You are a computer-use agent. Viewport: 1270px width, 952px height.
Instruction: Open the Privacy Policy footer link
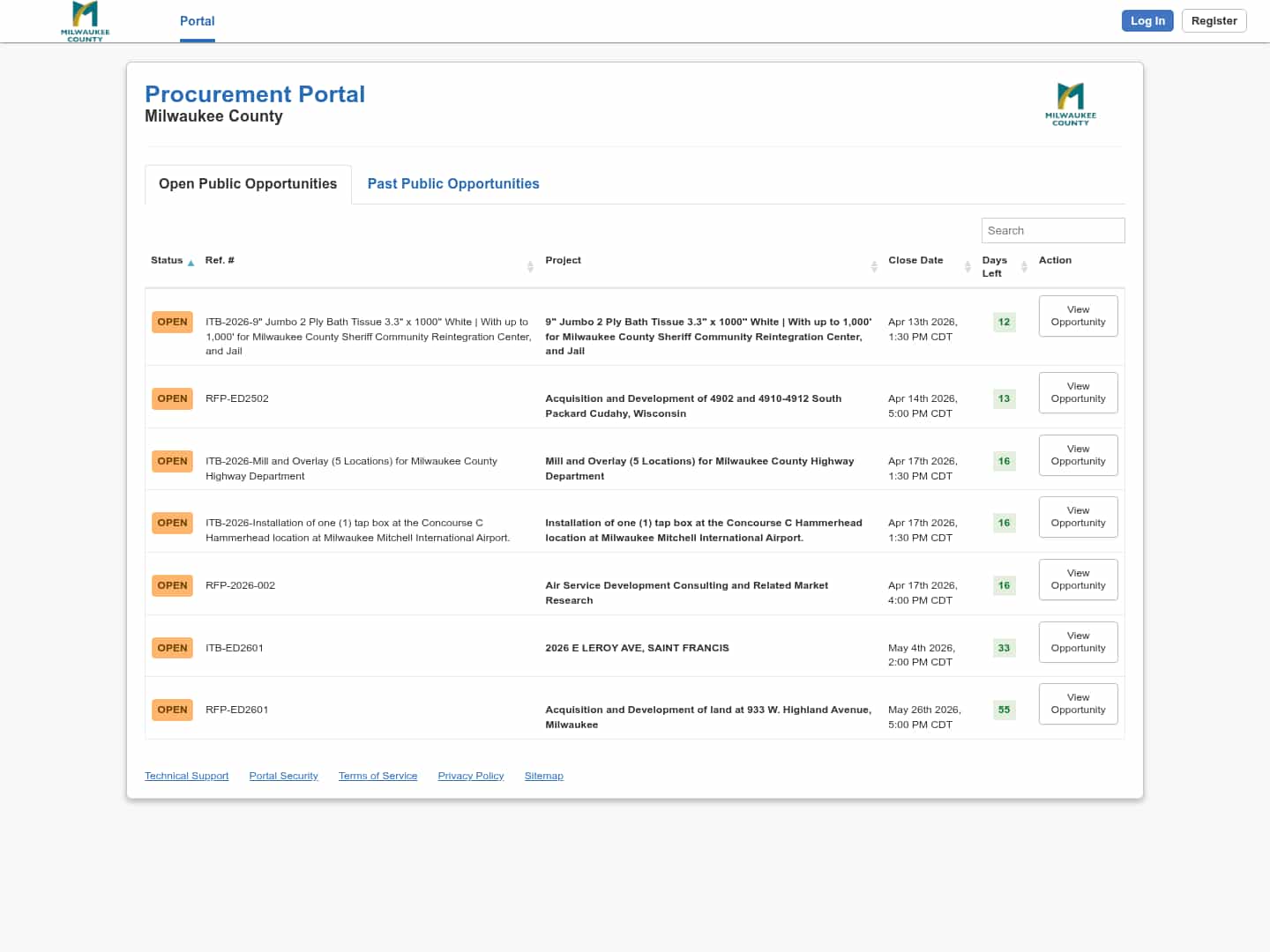click(470, 776)
